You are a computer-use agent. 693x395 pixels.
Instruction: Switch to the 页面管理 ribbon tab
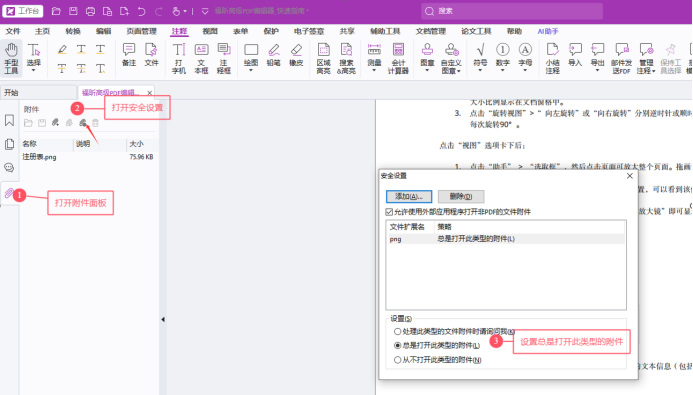[141, 31]
